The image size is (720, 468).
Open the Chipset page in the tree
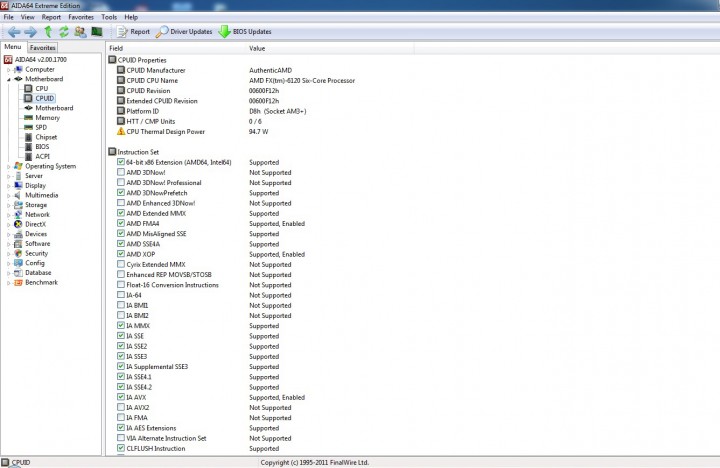[x=41, y=137]
